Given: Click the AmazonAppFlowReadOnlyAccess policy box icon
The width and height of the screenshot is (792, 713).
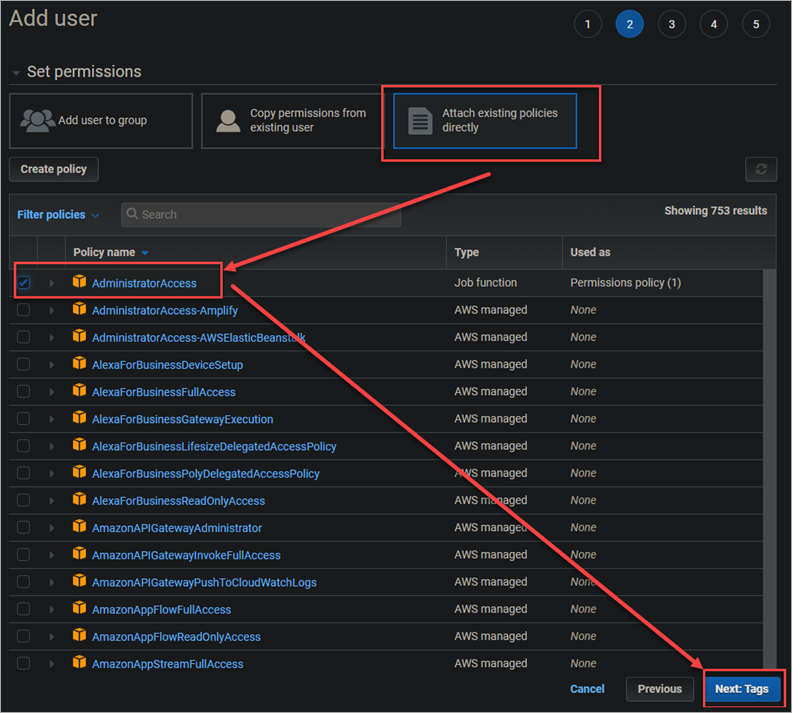Looking at the screenshot, I should coord(79,635).
